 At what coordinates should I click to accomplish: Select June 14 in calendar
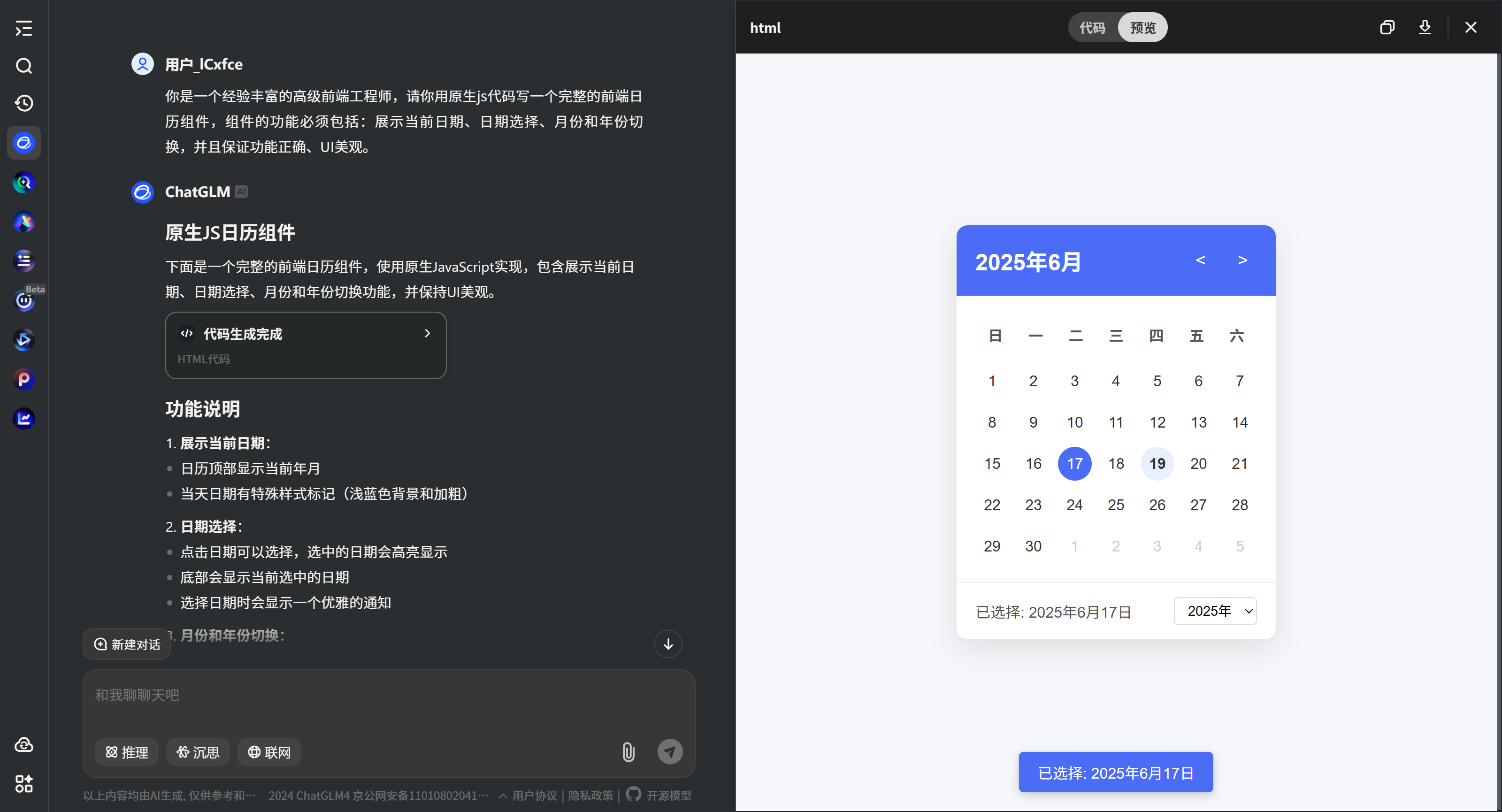point(1240,422)
